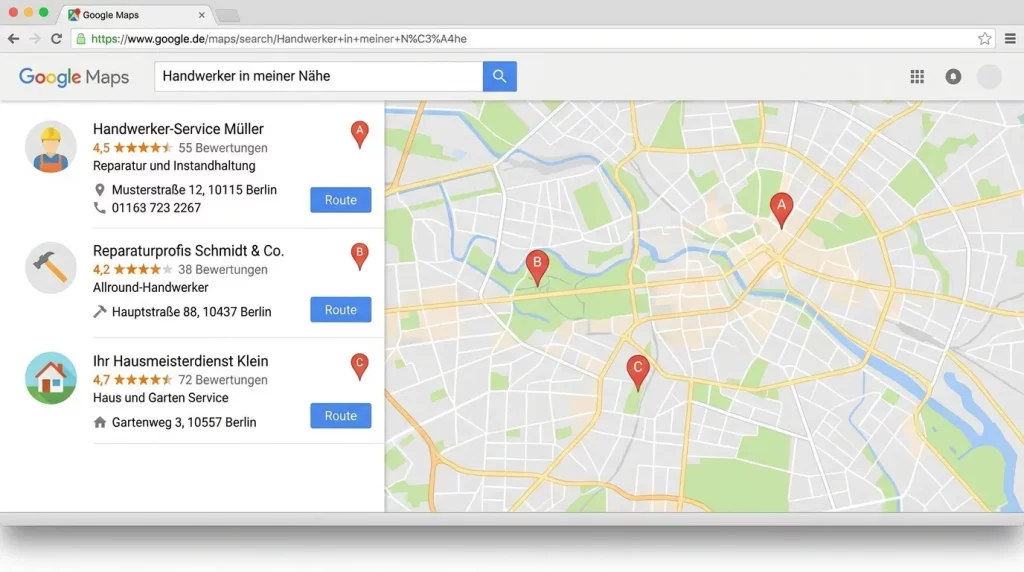Viewport: 1024px width, 572px height.
Task: Get Route for Handwerker-Service Müller
Action: [x=341, y=200]
